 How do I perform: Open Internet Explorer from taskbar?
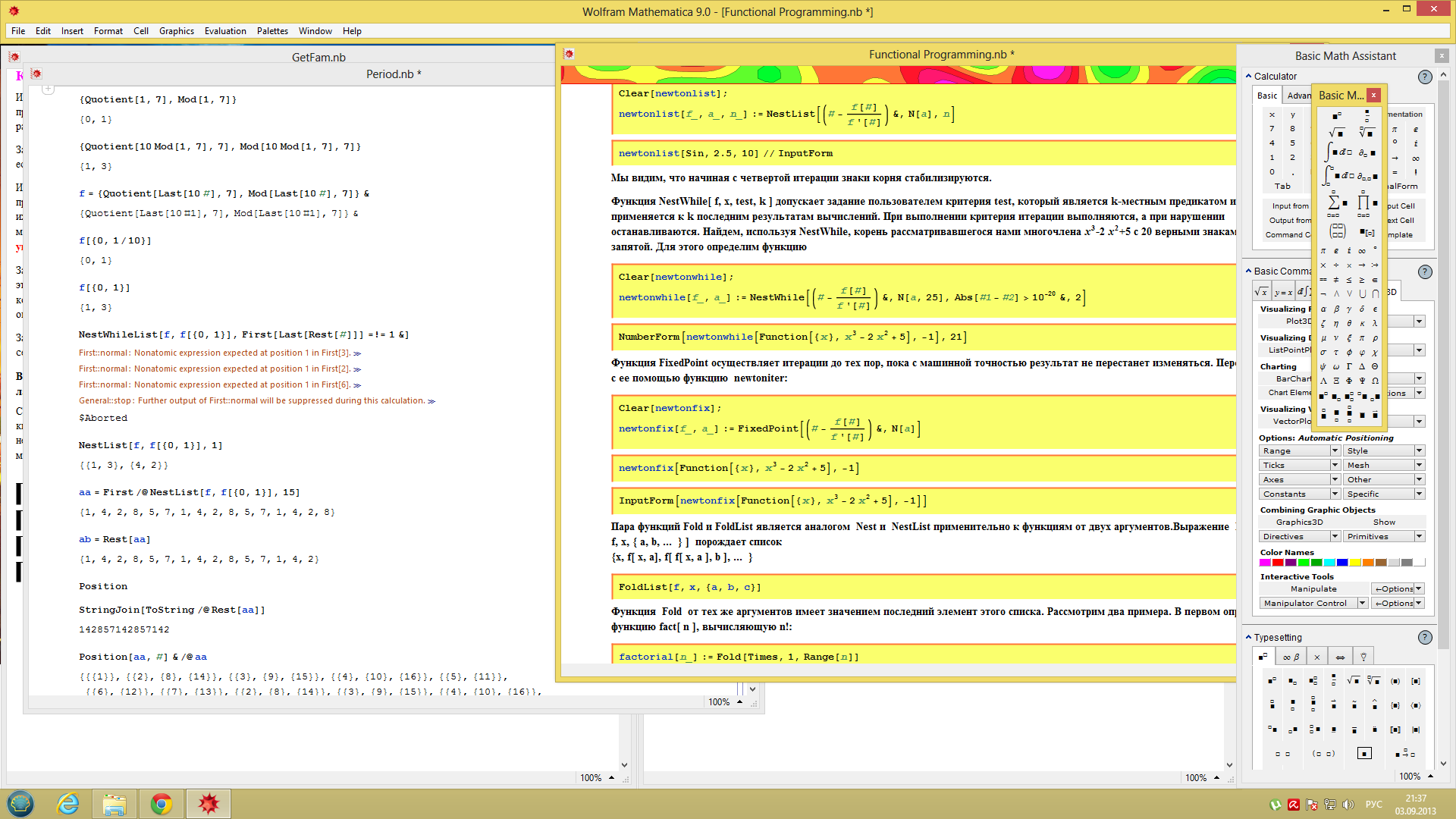coord(68,804)
